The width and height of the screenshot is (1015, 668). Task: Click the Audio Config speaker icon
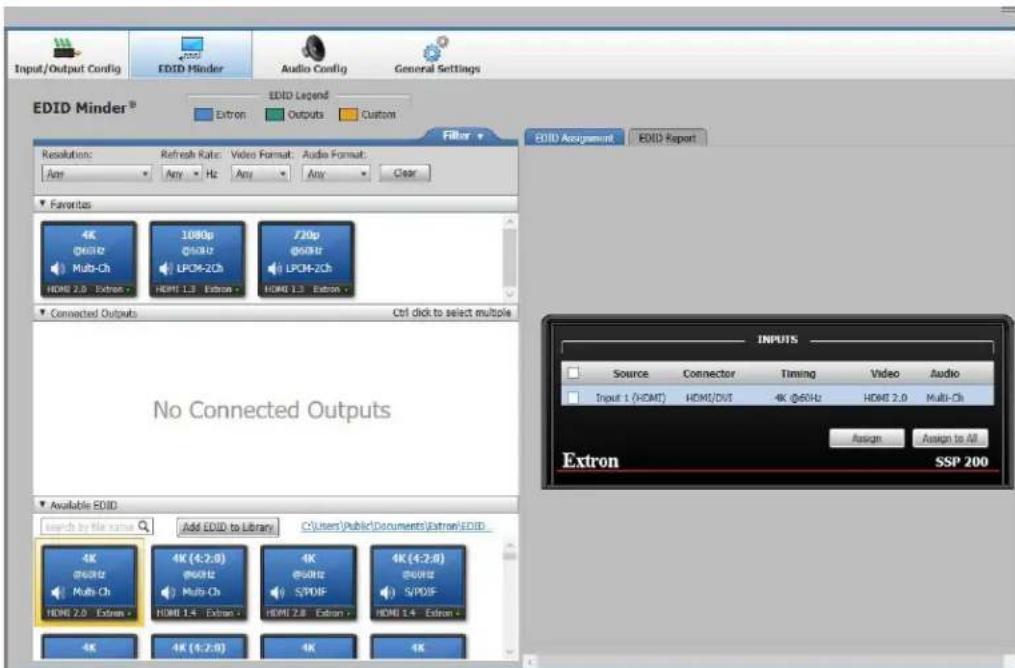click(314, 47)
